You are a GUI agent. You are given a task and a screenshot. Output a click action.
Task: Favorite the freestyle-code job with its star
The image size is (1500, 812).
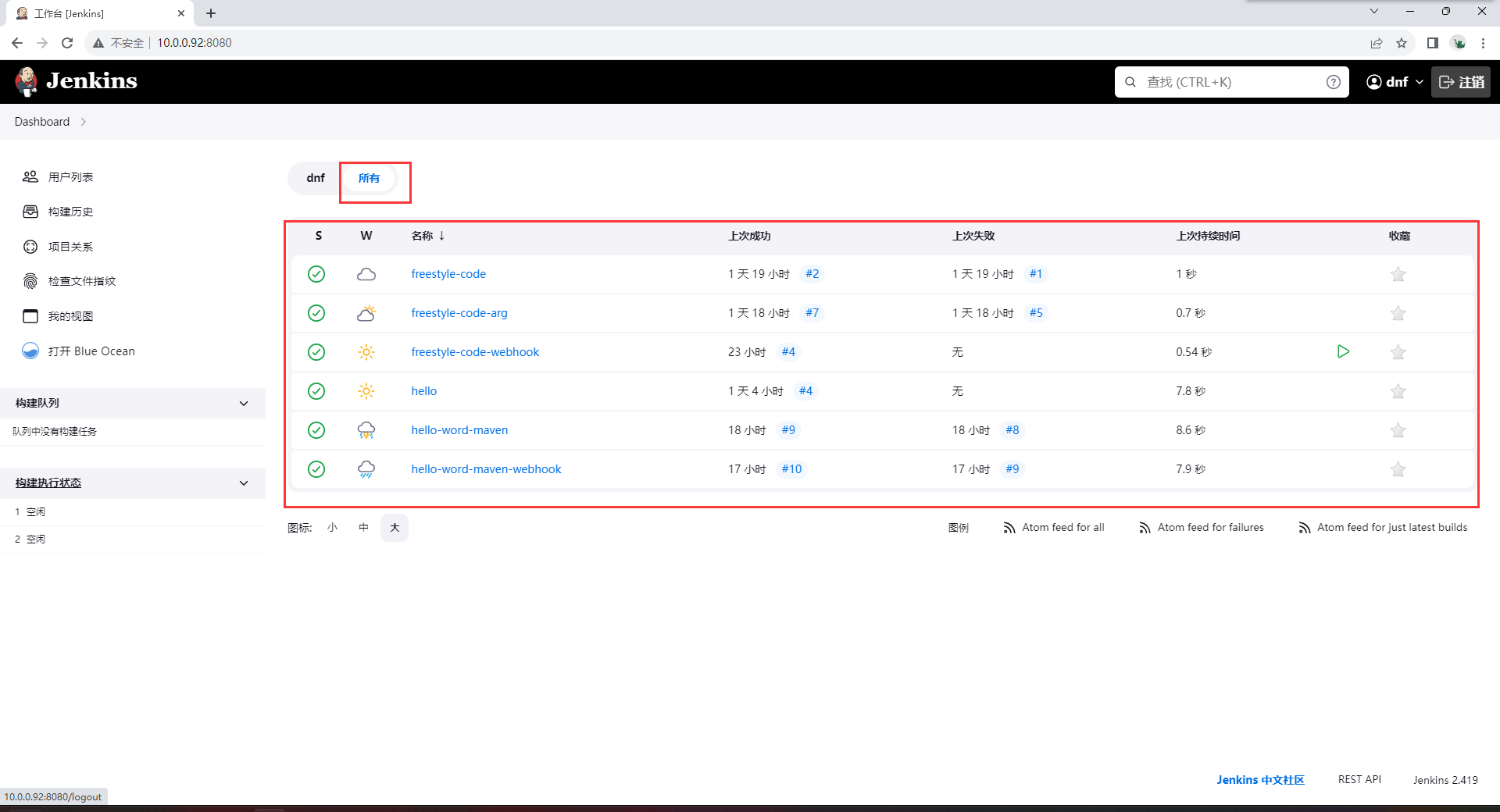pos(1398,274)
